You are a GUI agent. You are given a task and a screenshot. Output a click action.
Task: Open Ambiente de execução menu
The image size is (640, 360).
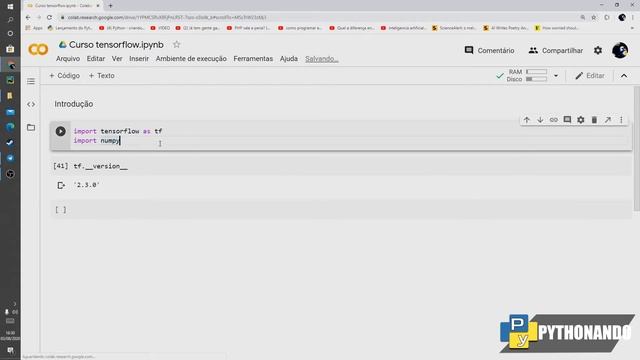pos(191,59)
